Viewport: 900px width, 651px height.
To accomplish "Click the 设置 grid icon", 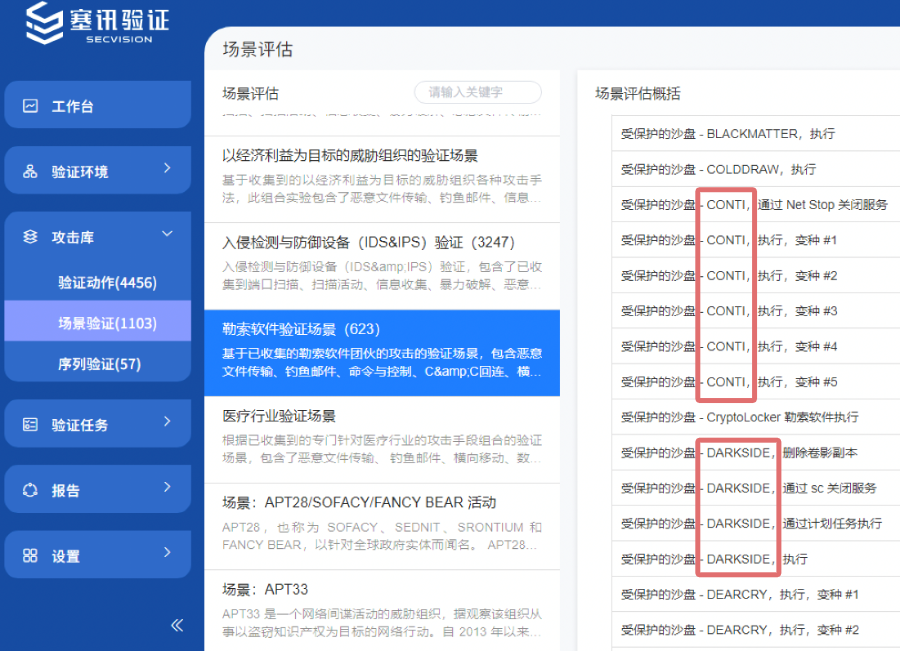I will [30, 556].
